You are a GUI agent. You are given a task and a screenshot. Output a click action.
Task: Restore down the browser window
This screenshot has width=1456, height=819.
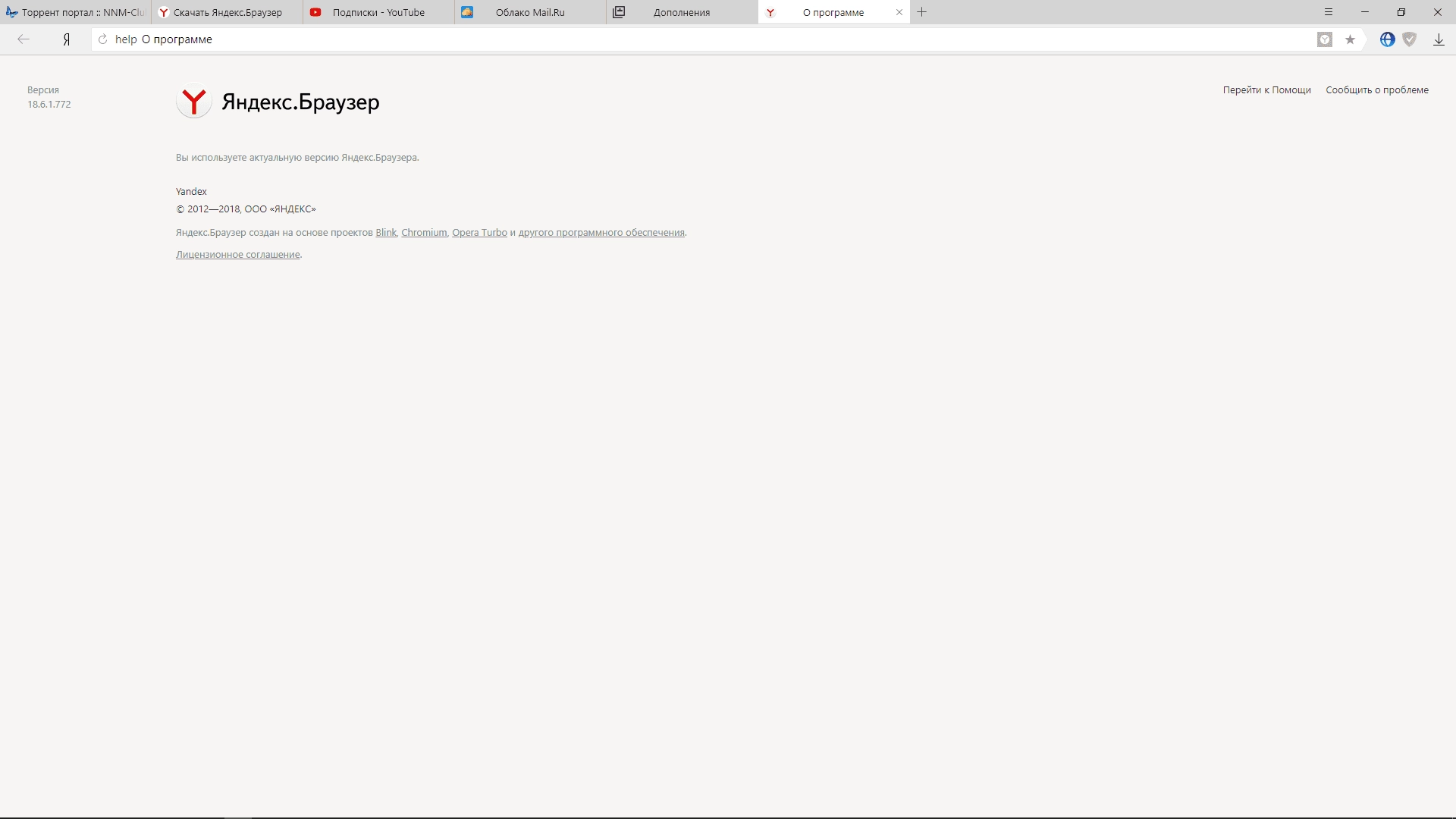(1401, 12)
